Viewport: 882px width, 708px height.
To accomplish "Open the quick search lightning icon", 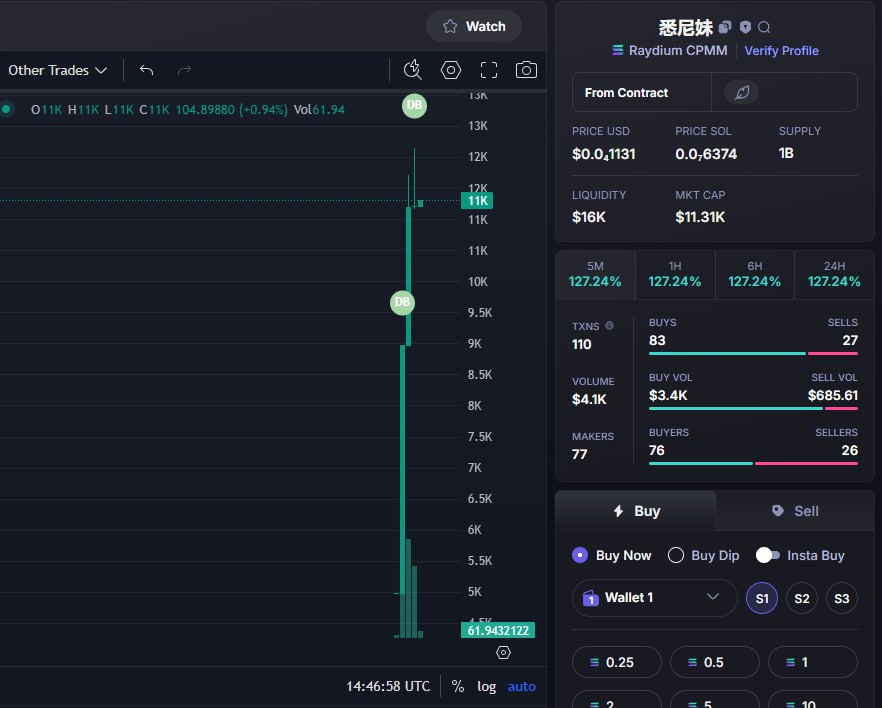I will click(413, 70).
